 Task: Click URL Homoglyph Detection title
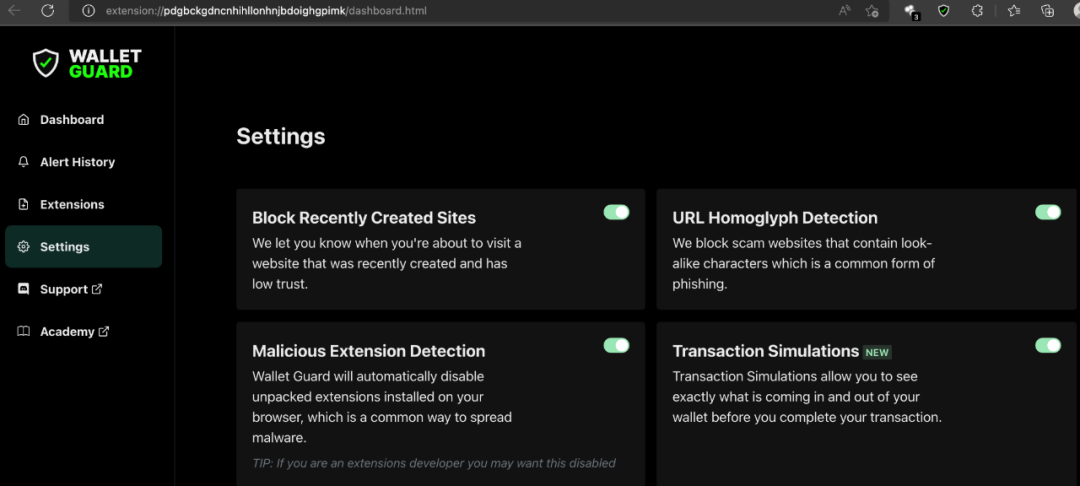[x=775, y=218]
